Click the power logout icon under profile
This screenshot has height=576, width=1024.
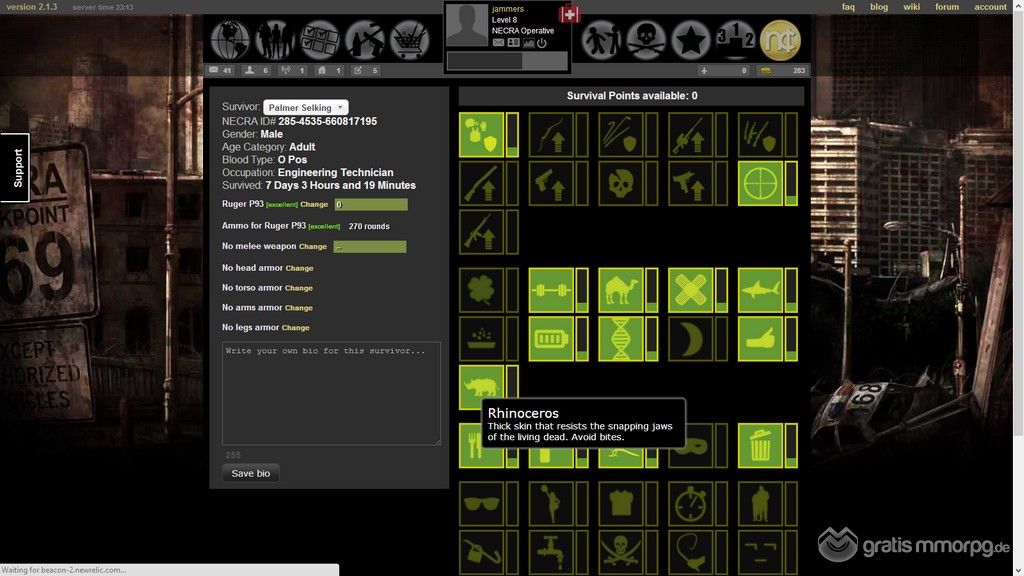pos(542,43)
